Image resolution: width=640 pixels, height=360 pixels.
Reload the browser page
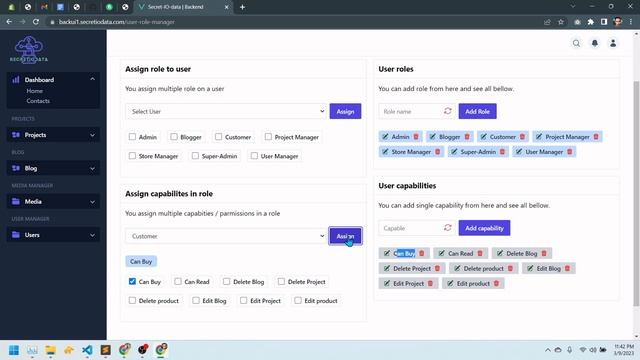pyautogui.click(x=36, y=22)
